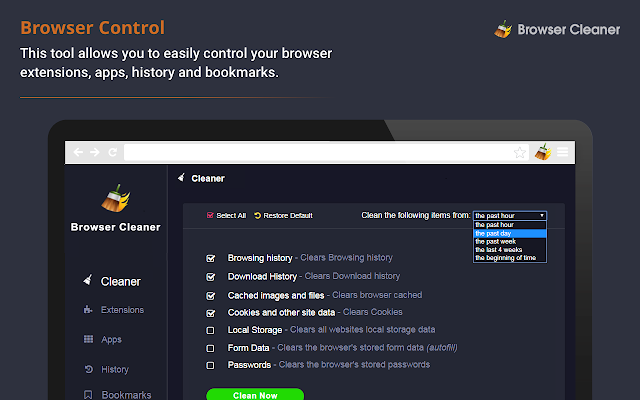
Task: Click the Bookmarks icon in sidebar
Action: point(88,395)
